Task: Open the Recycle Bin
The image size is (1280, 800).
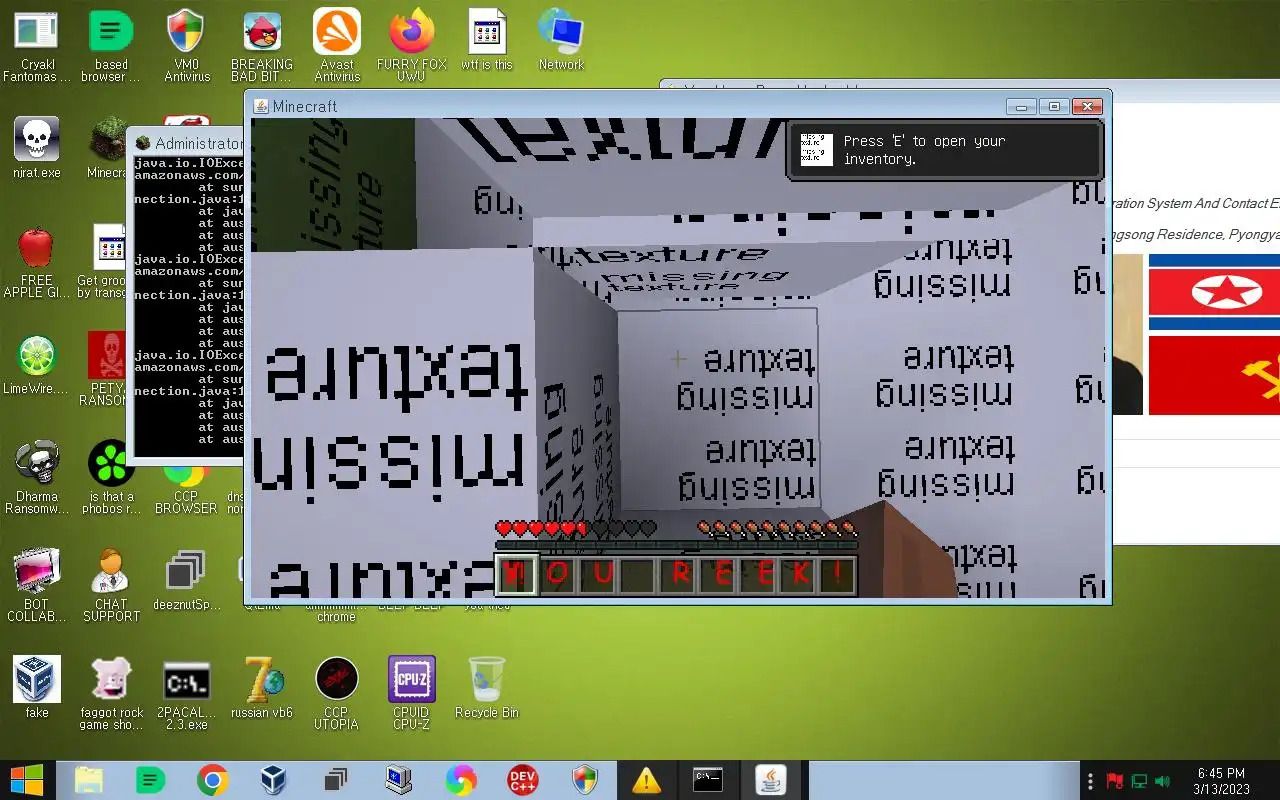Action: click(487, 688)
